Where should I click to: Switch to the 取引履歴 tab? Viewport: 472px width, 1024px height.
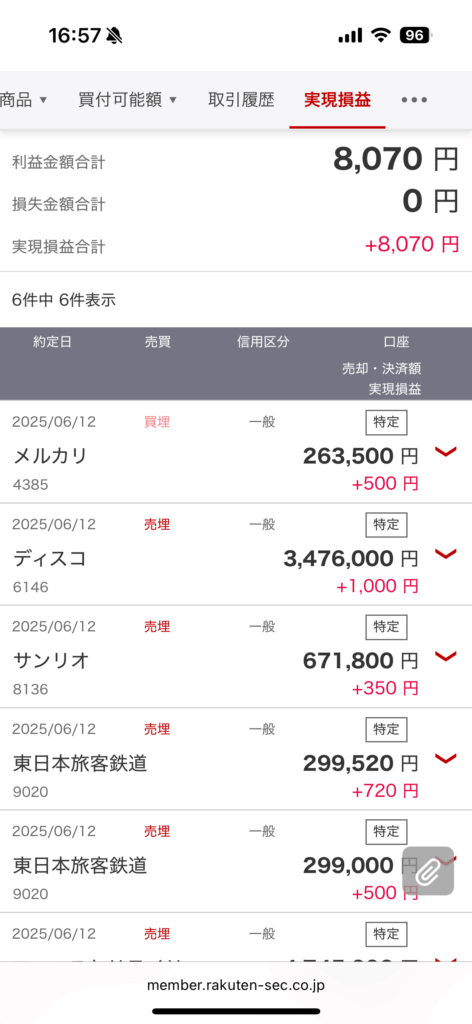click(x=241, y=100)
